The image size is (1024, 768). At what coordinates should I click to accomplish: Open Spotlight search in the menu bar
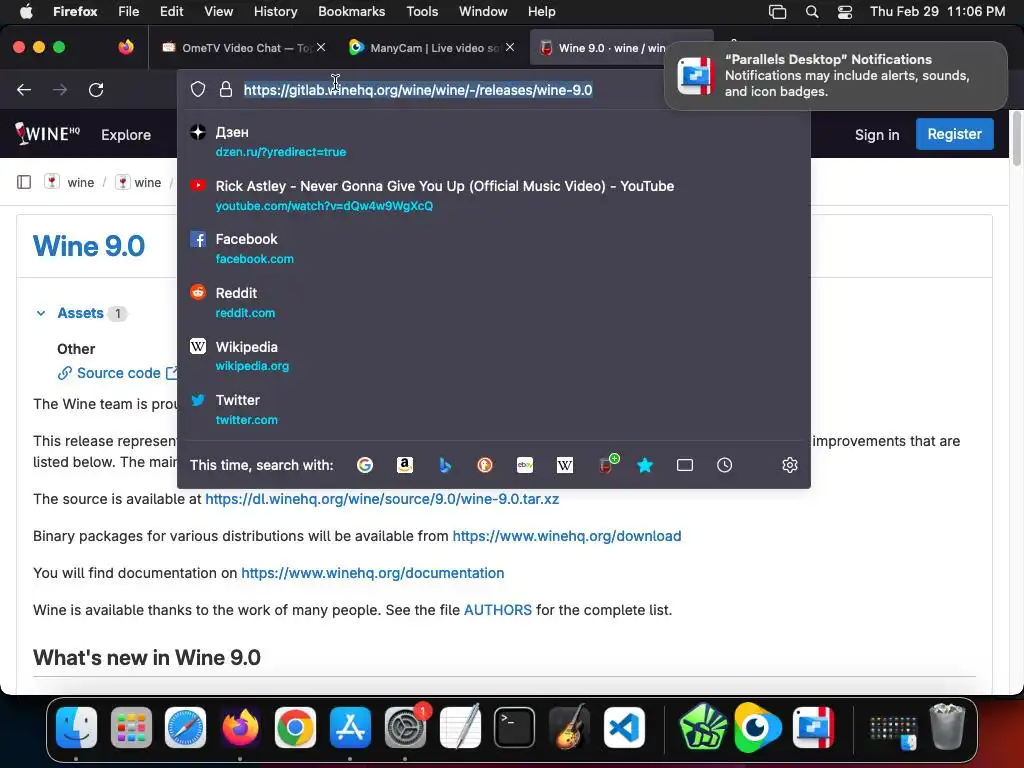pyautogui.click(x=812, y=11)
